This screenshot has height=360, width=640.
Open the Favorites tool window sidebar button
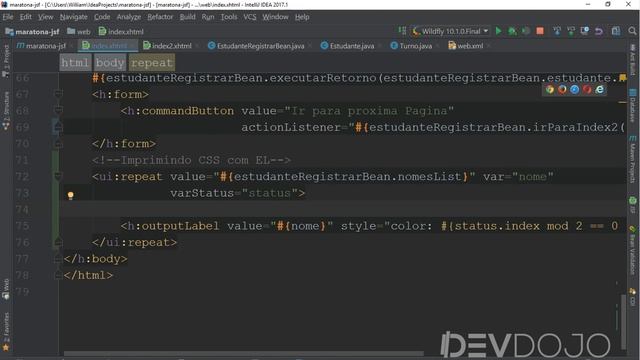6,331
